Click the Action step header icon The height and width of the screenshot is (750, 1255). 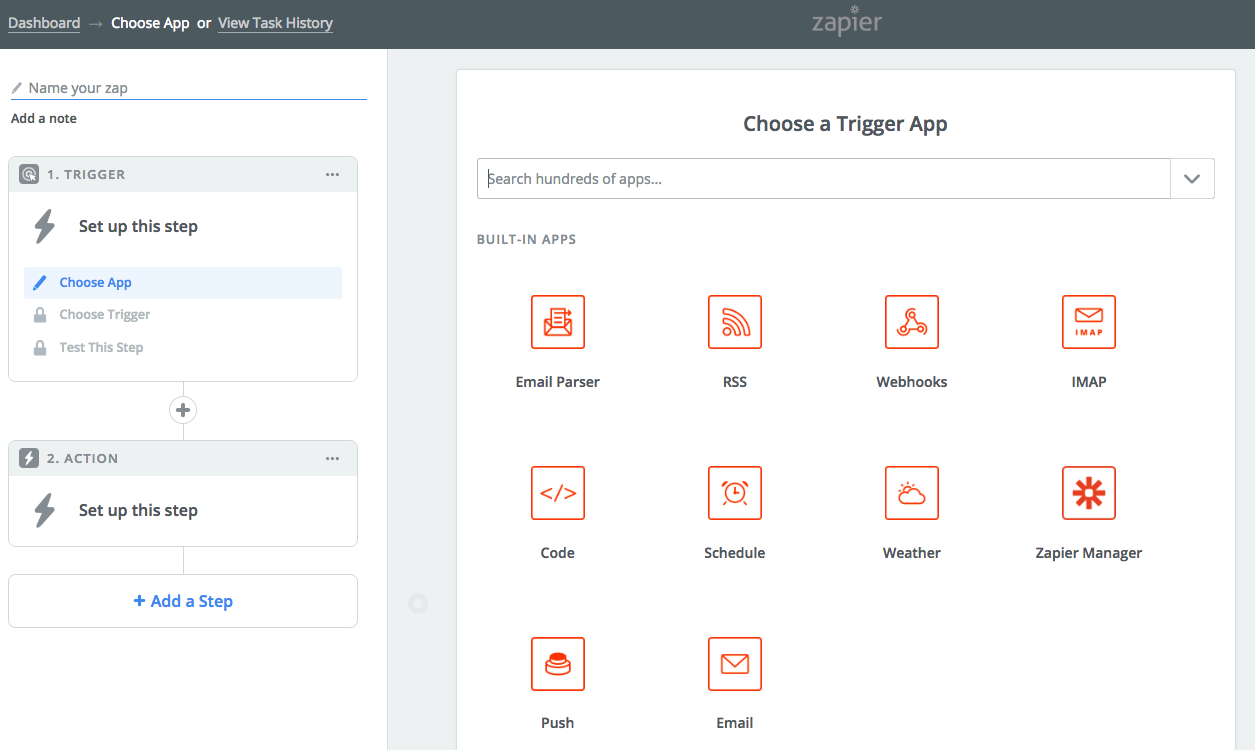coord(29,458)
